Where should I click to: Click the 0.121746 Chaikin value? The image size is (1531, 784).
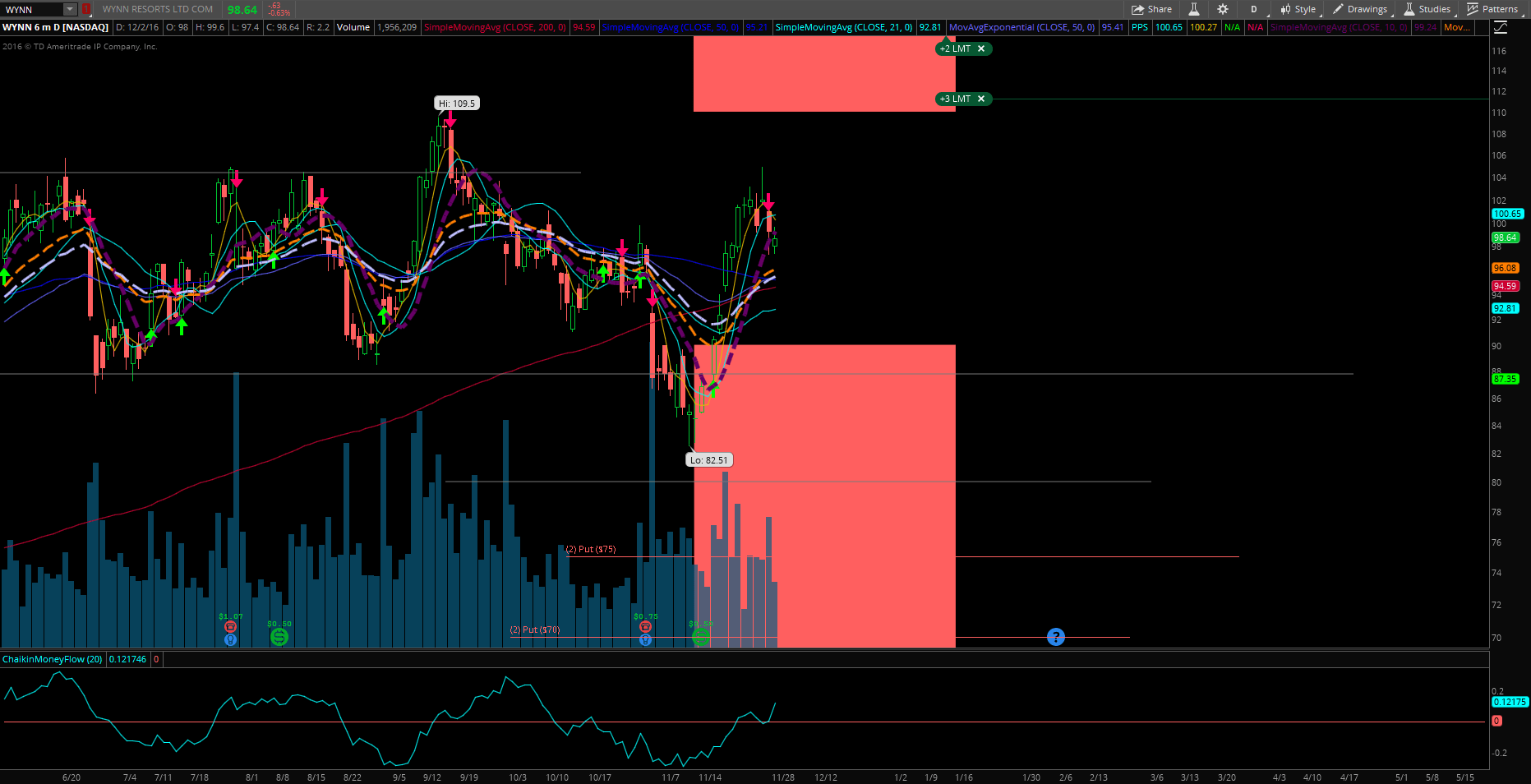pos(127,659)
